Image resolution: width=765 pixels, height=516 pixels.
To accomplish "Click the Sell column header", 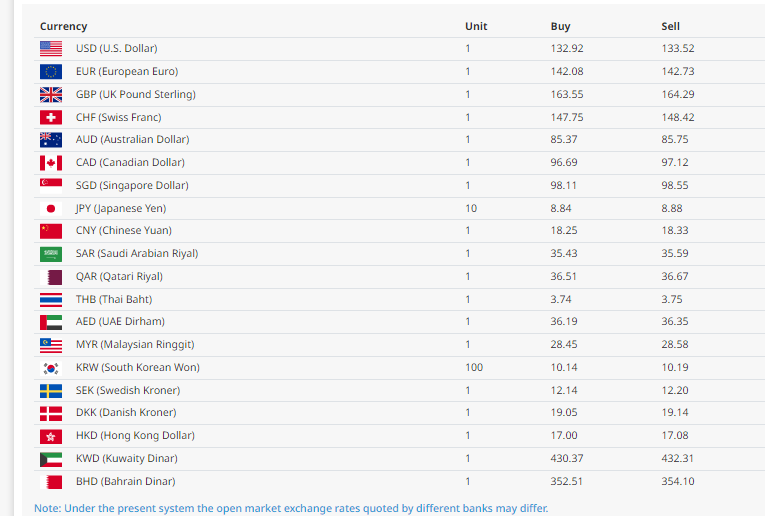I will coord(670,26).
